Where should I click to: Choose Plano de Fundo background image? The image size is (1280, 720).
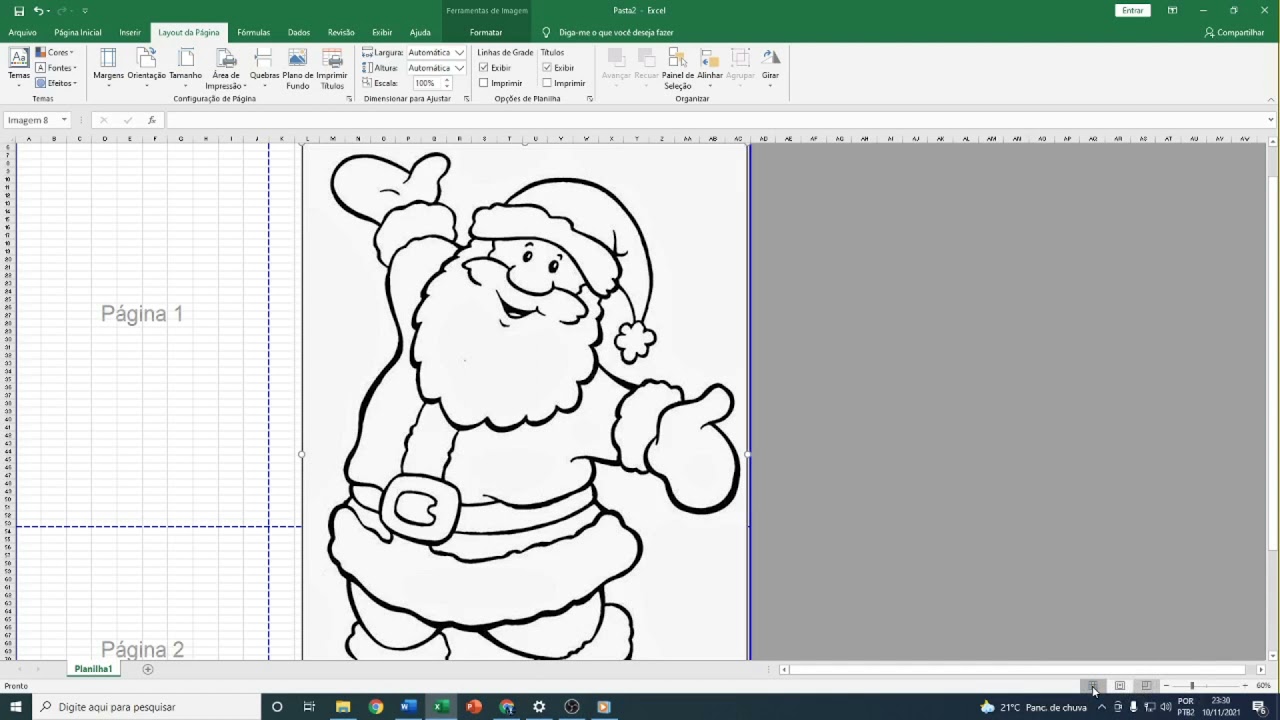point(298,68)
